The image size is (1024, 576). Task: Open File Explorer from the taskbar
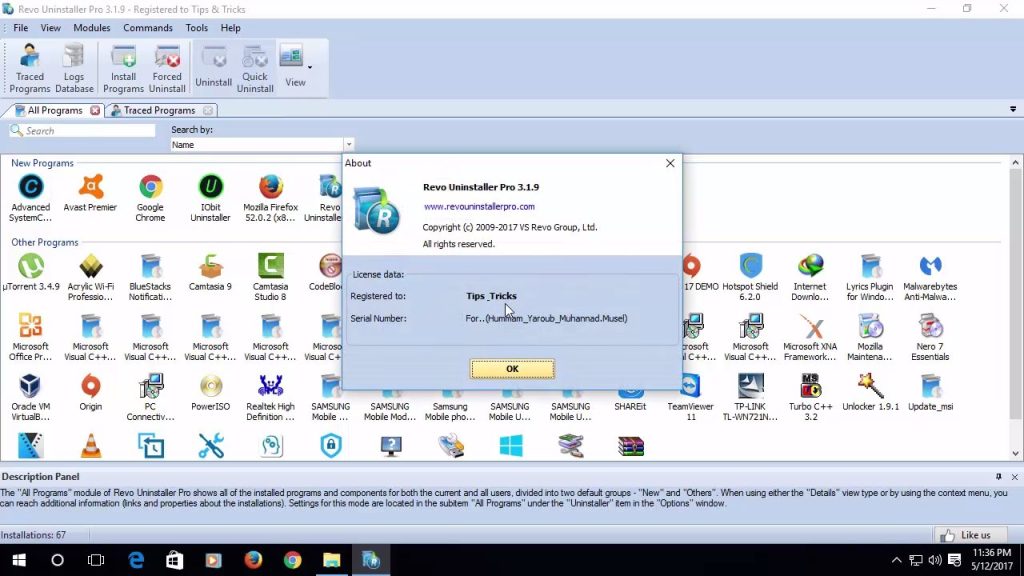tap(332, 560)
